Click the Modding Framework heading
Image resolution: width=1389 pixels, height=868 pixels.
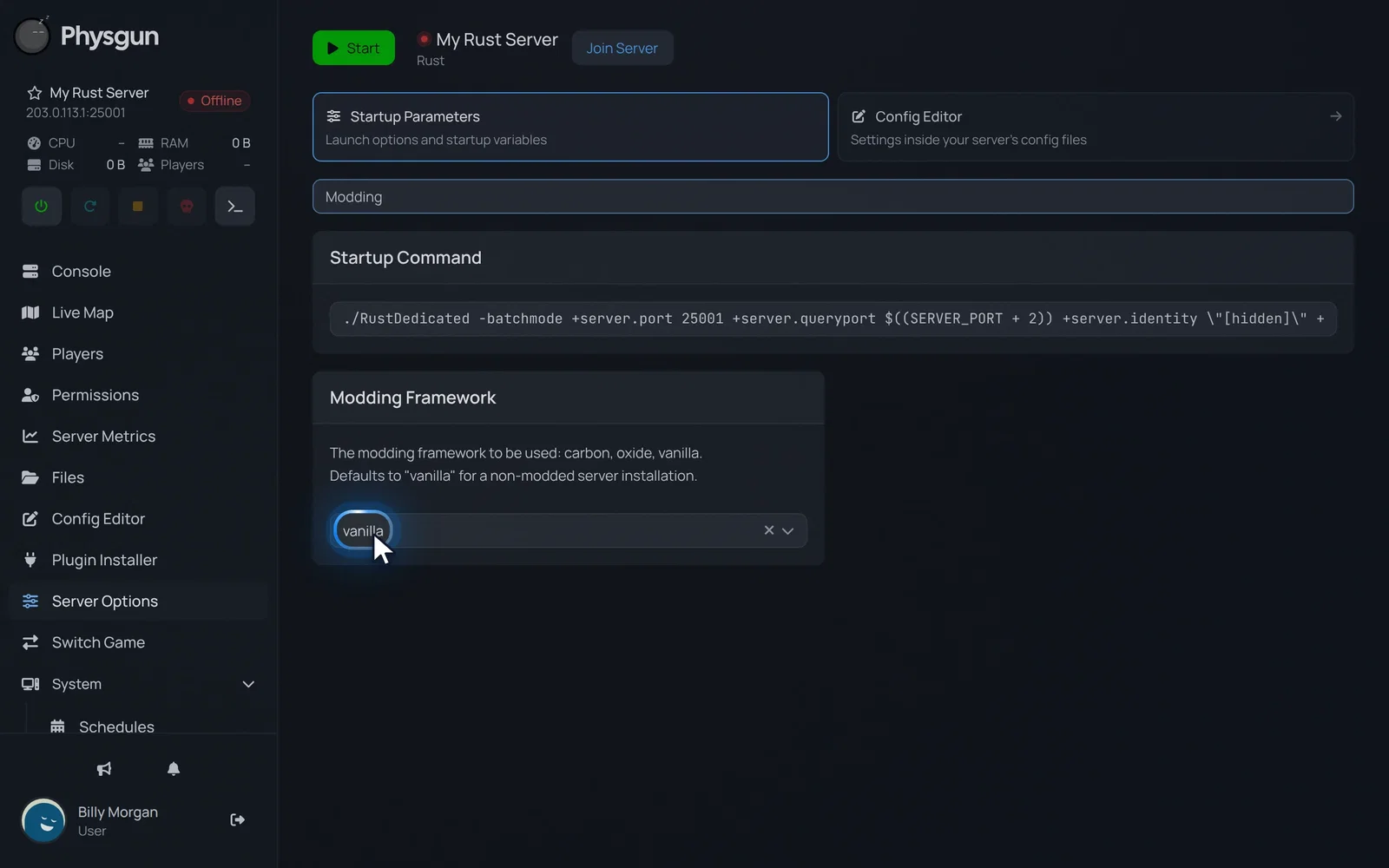412,398
